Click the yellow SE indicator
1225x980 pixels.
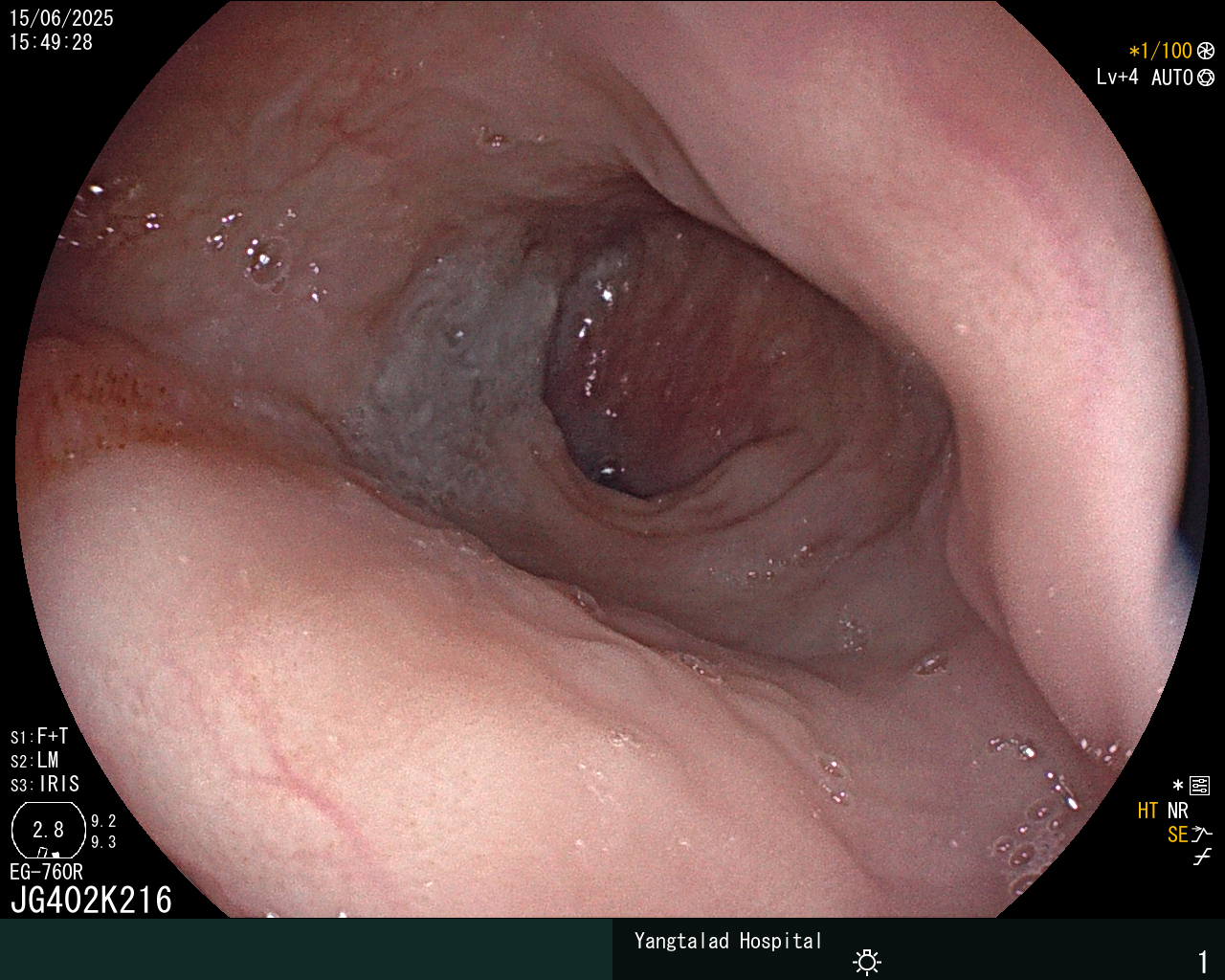click(x=1177, y=835)
